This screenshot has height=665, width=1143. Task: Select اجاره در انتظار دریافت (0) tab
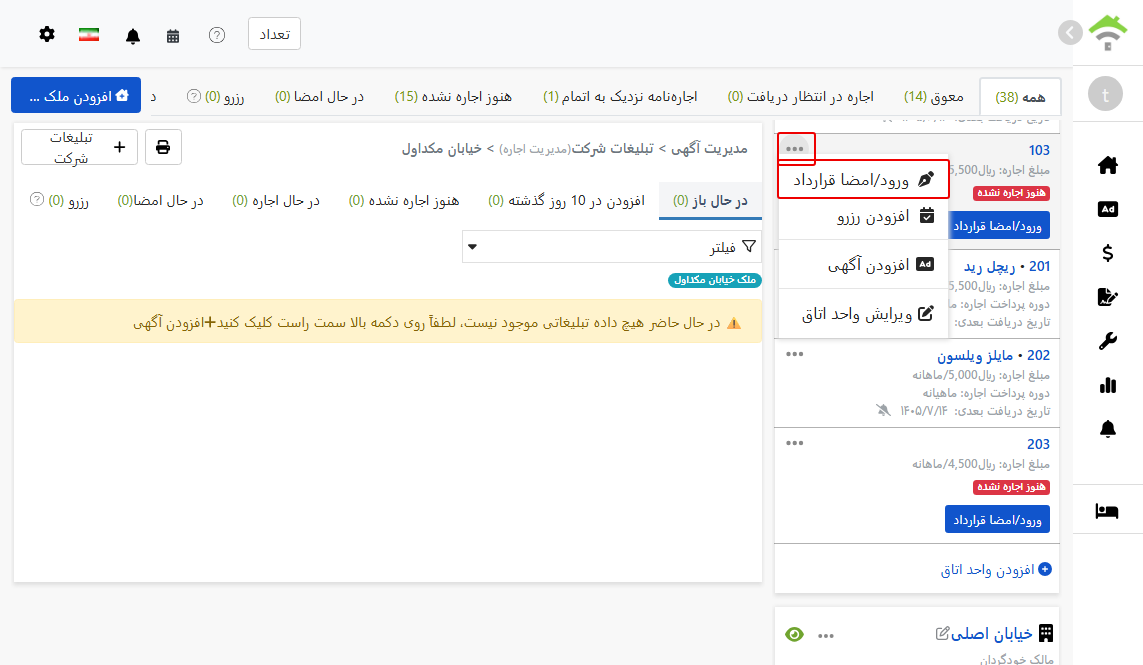click(800, 96)
